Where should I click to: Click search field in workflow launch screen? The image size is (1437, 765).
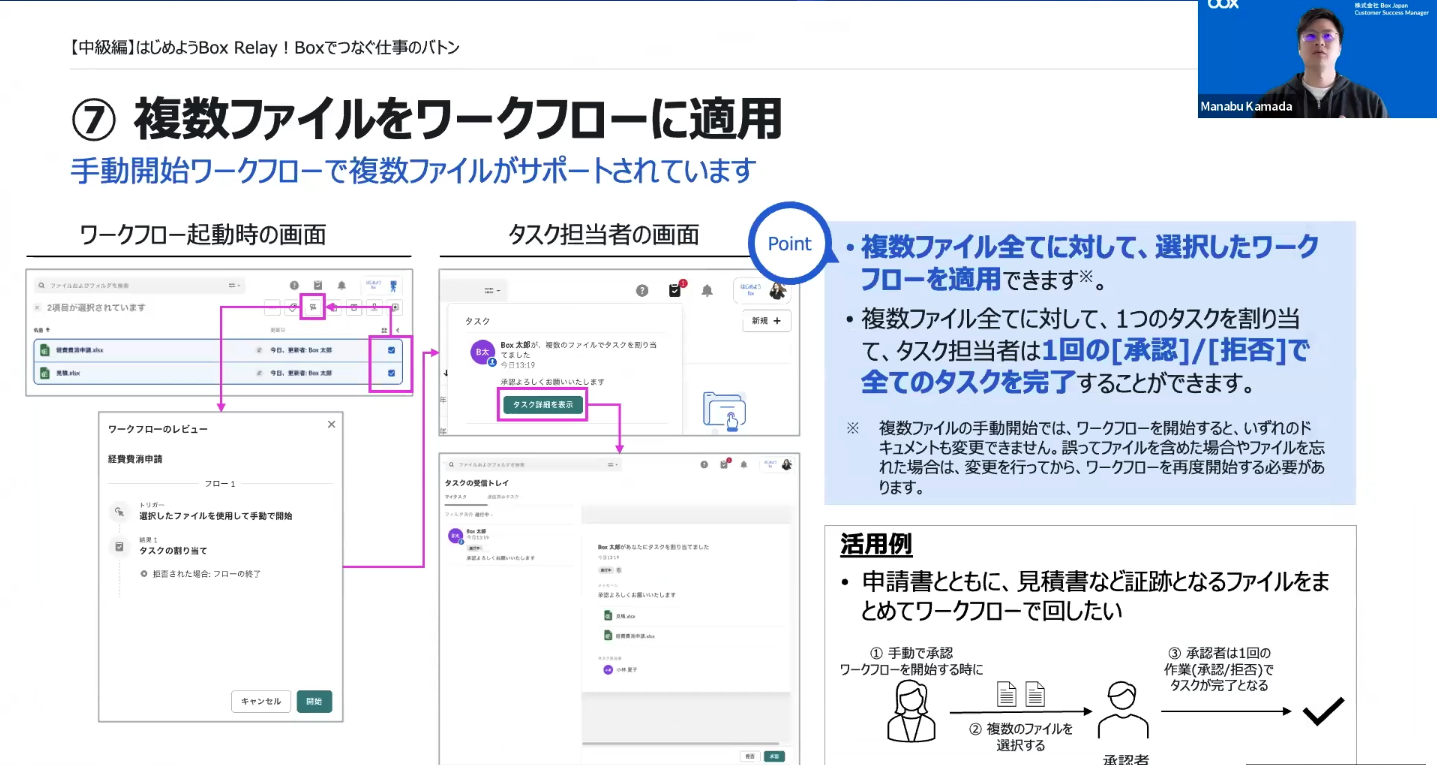pyautogui.click(x=139, y=286)
